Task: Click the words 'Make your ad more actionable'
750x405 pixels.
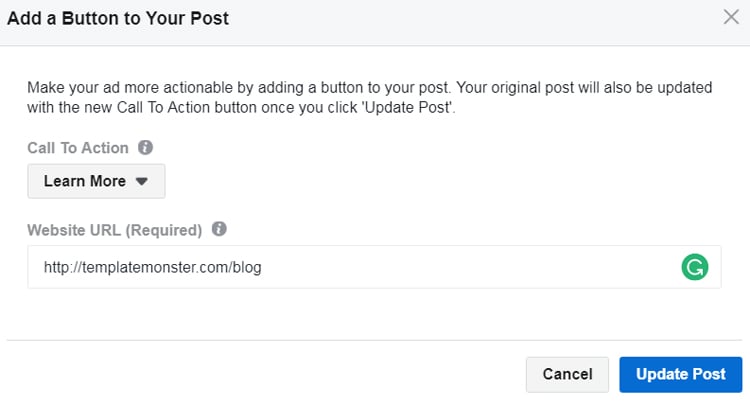Action: pos(125,88)
